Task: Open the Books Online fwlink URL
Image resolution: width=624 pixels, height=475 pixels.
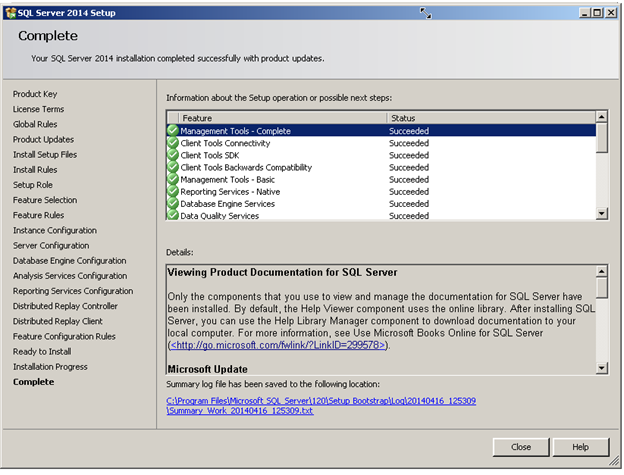Action: (x=278, y=345)
